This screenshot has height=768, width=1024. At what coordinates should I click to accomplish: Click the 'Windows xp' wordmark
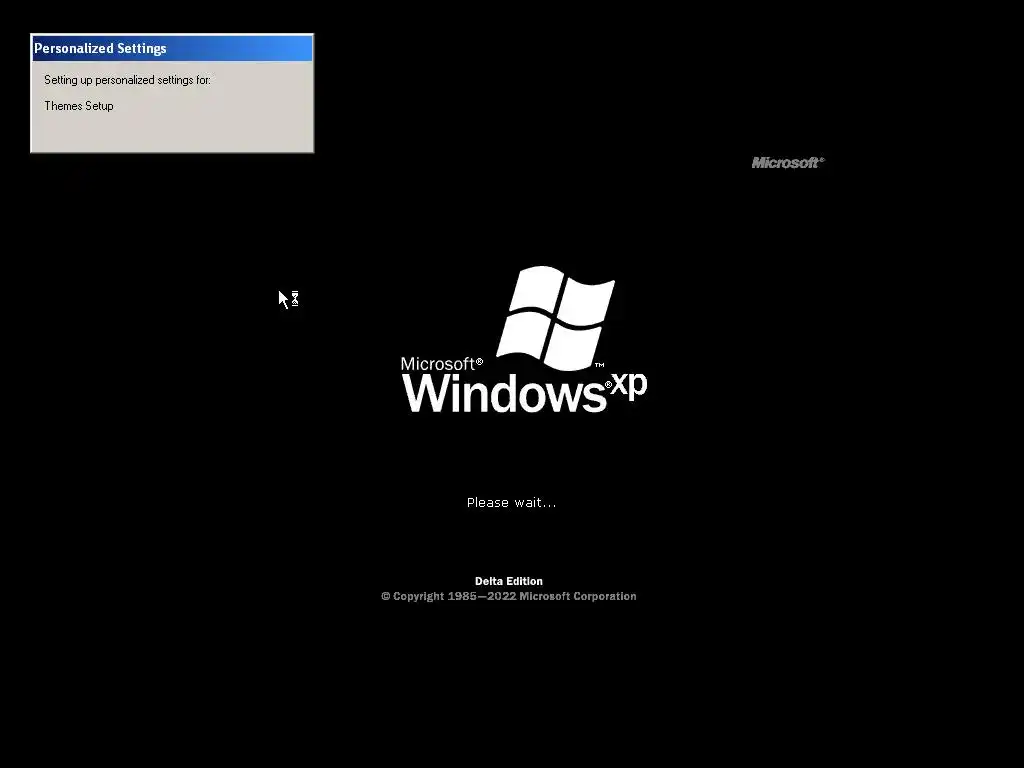click(524, 392)
